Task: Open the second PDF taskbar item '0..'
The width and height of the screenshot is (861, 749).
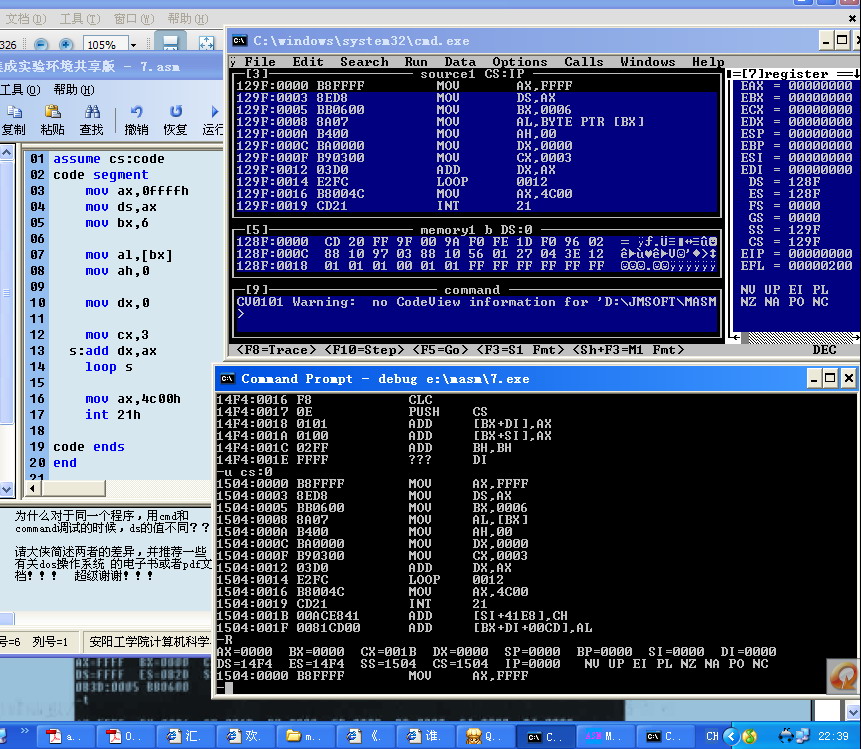Action: pyautogui.click(x=124, y=736)
